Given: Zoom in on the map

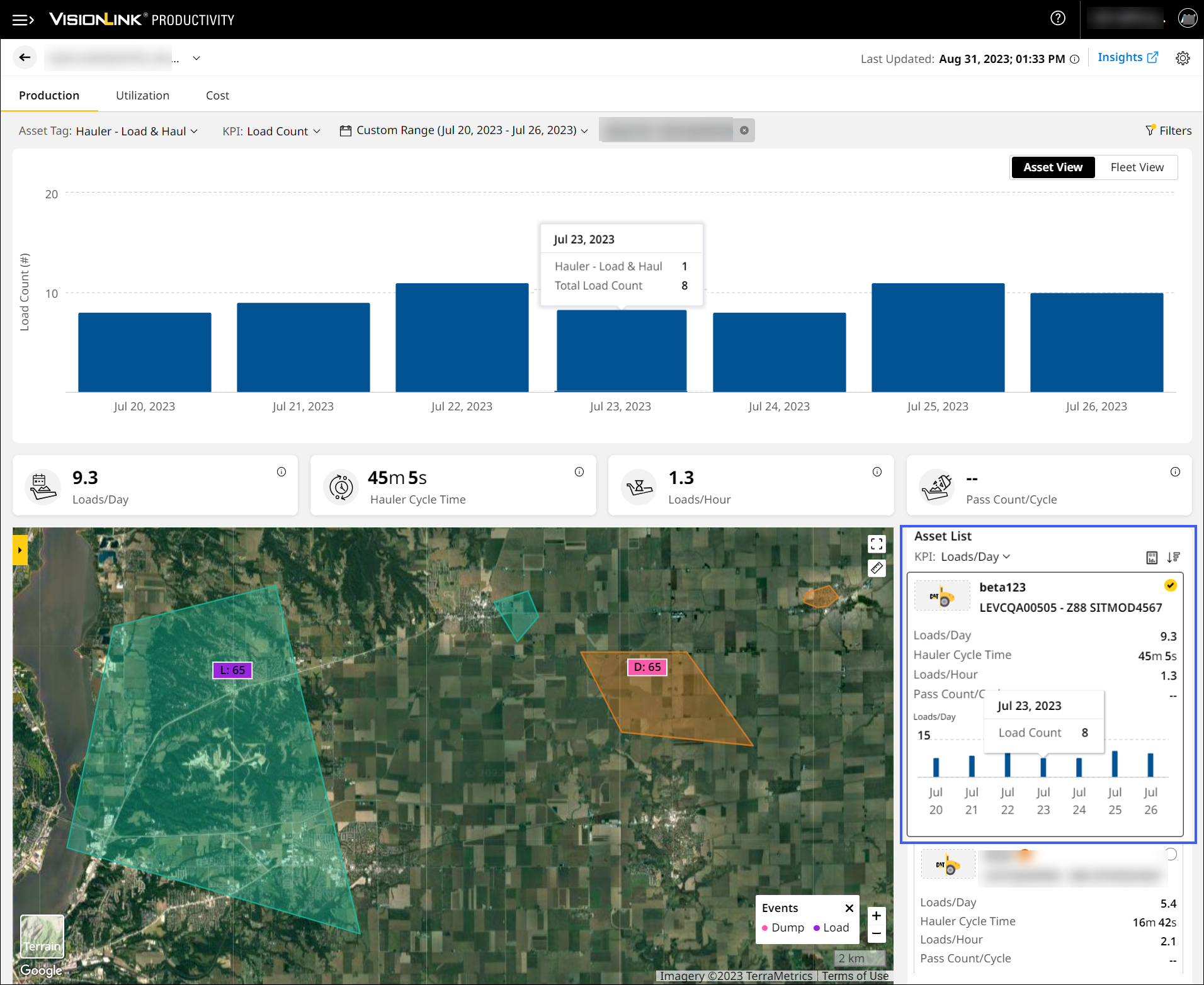Looking at the screenshot, I should point(877,916).
